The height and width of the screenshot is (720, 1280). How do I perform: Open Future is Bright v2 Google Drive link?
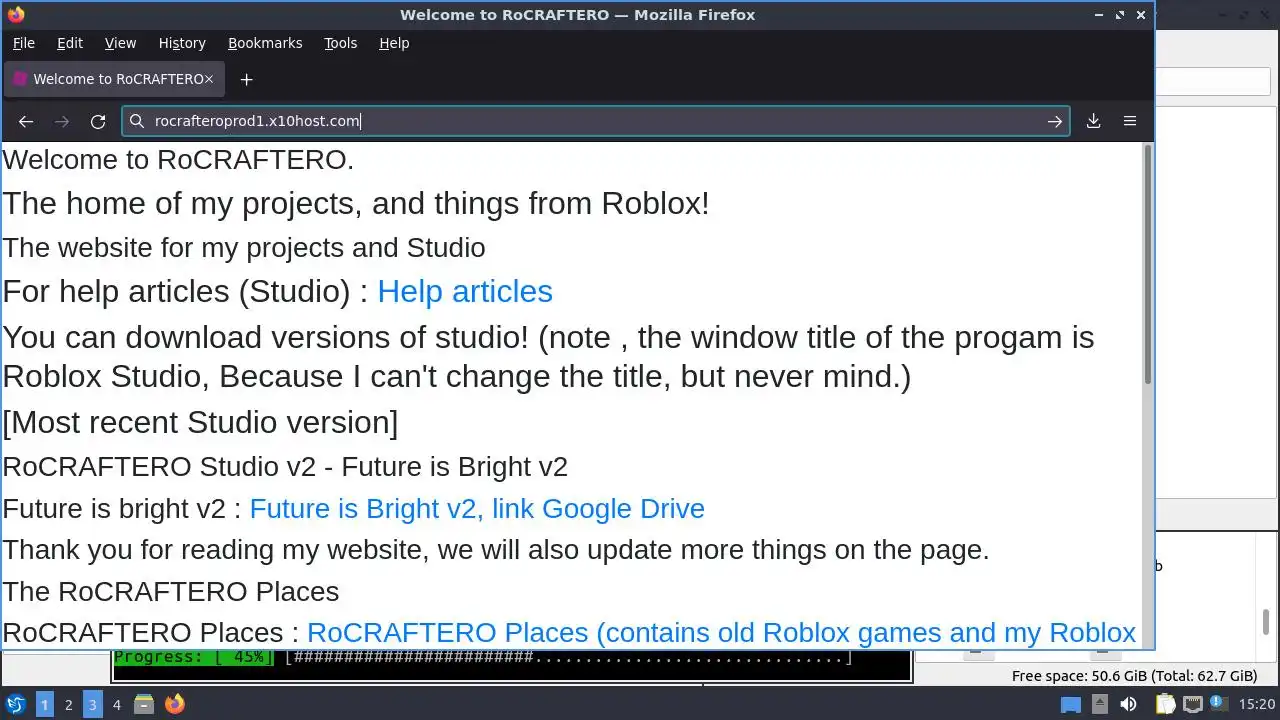point(477,508)
